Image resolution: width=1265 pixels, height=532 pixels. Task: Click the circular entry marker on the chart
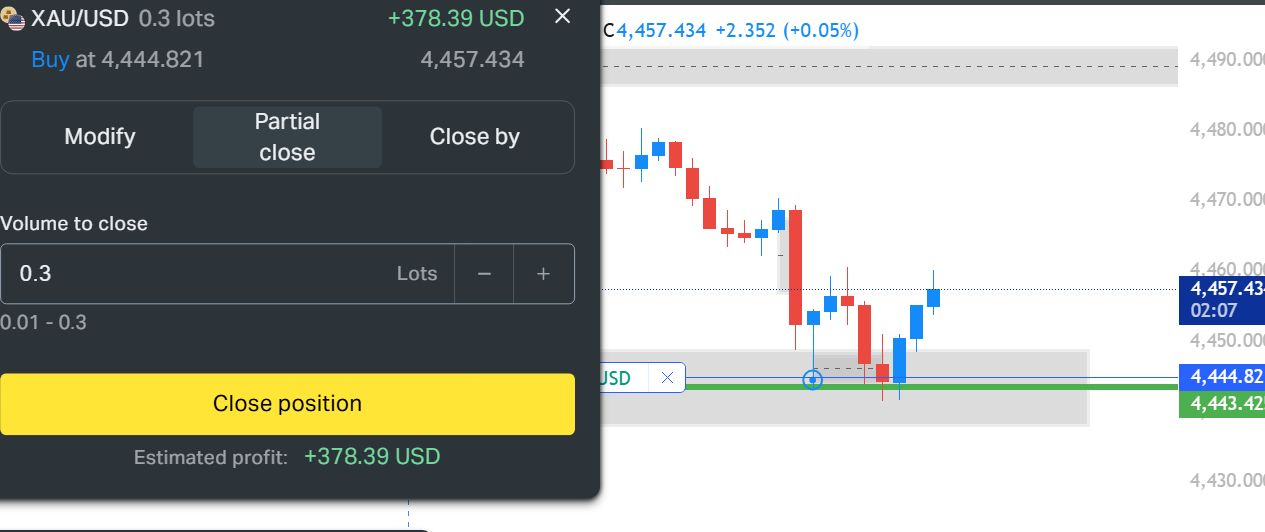click(x=813, y=380)
